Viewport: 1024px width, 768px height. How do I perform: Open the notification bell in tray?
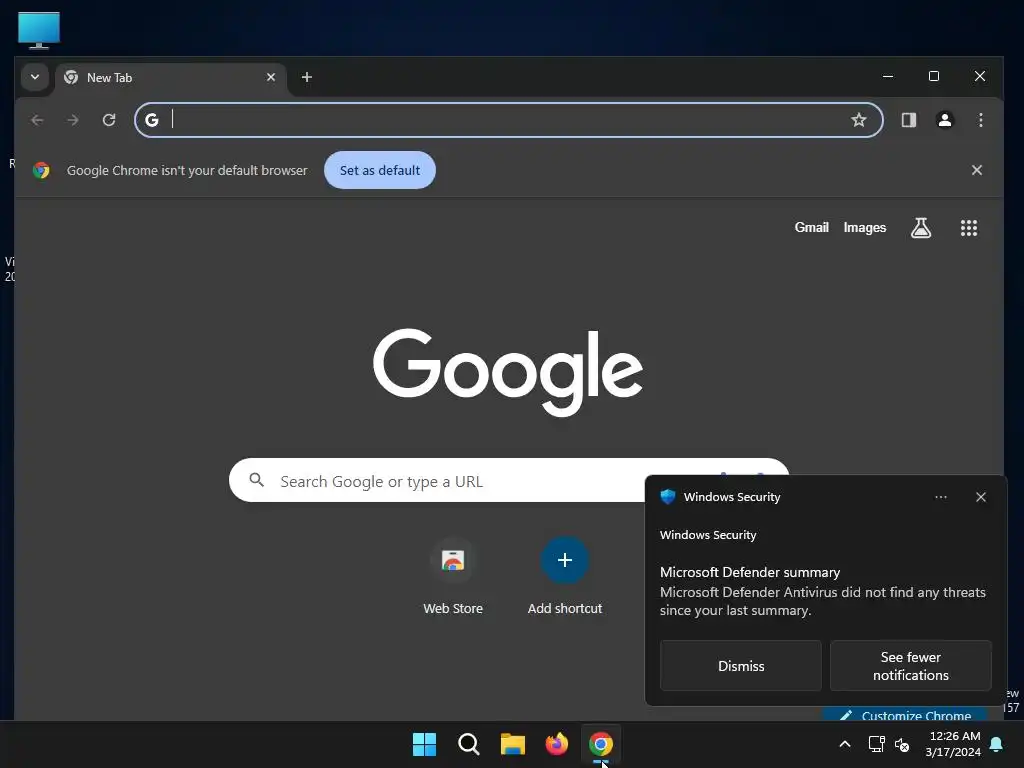point(997,744)
